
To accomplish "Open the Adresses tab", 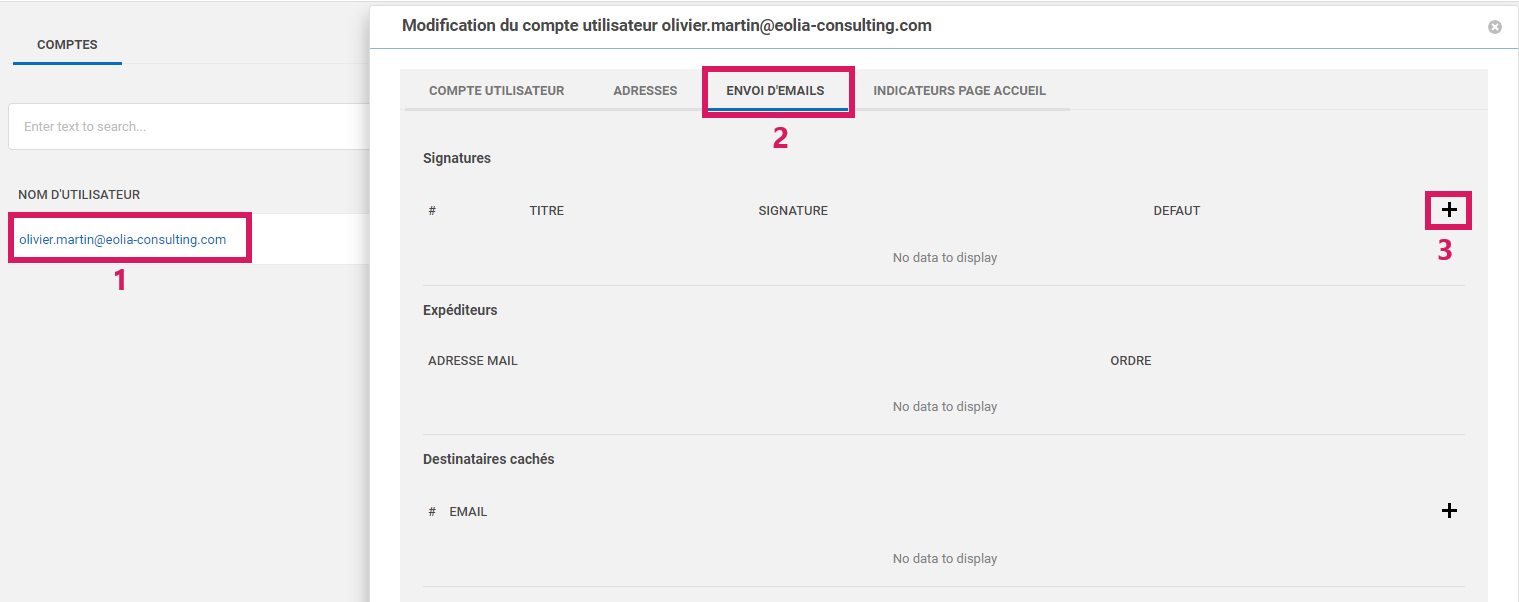I will (645, 91).
